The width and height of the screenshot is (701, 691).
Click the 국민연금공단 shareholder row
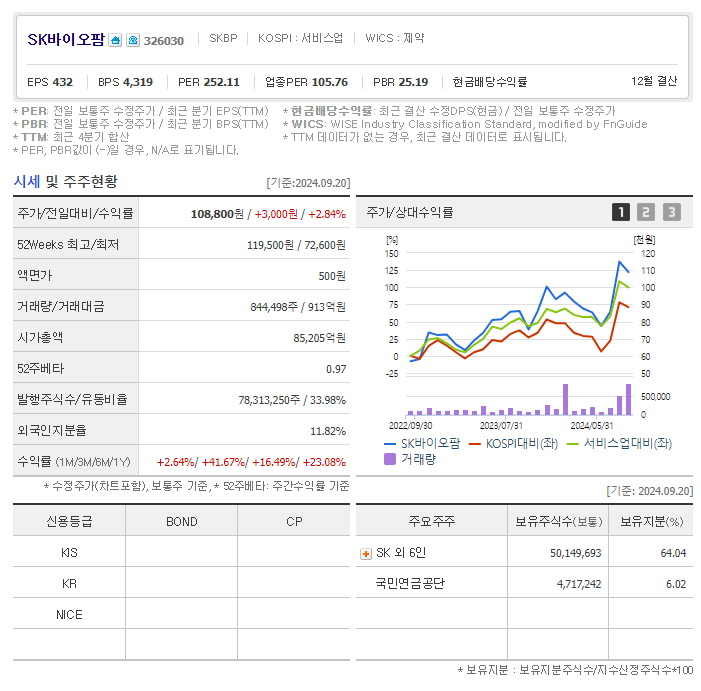click(524, 584)
